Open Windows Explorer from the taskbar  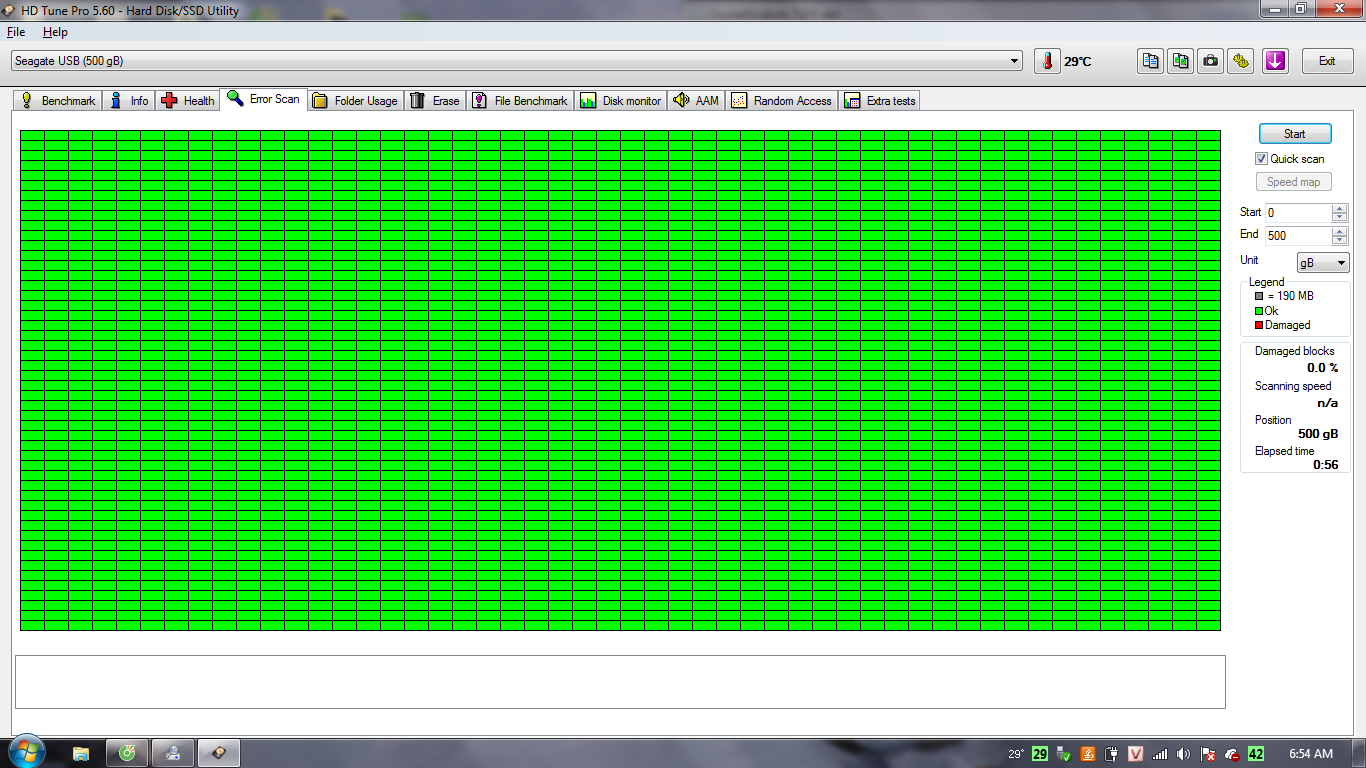81,753
